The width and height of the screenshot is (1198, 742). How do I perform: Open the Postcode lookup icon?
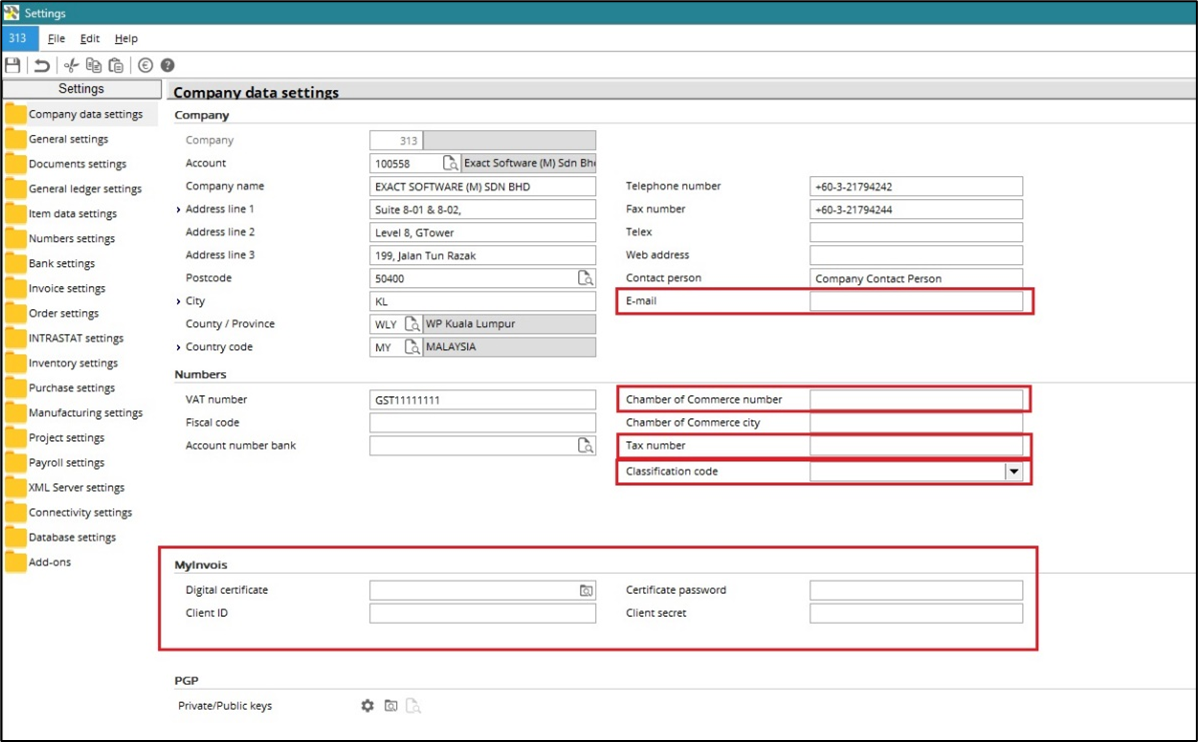[x=586, y=278]
